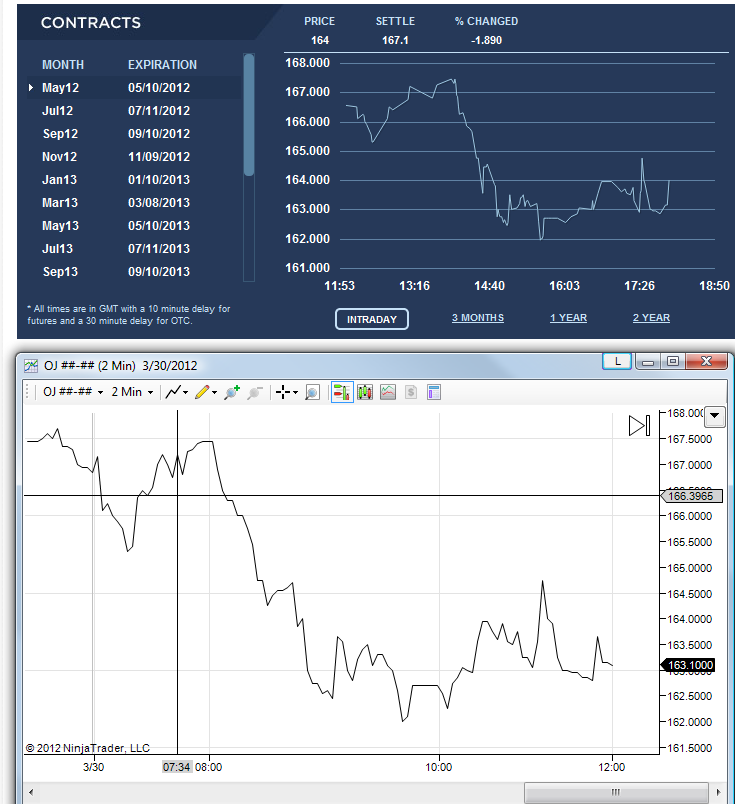Close the NinjaTrader chart window
Screen dimensions: 735x804
coord(706,361)
